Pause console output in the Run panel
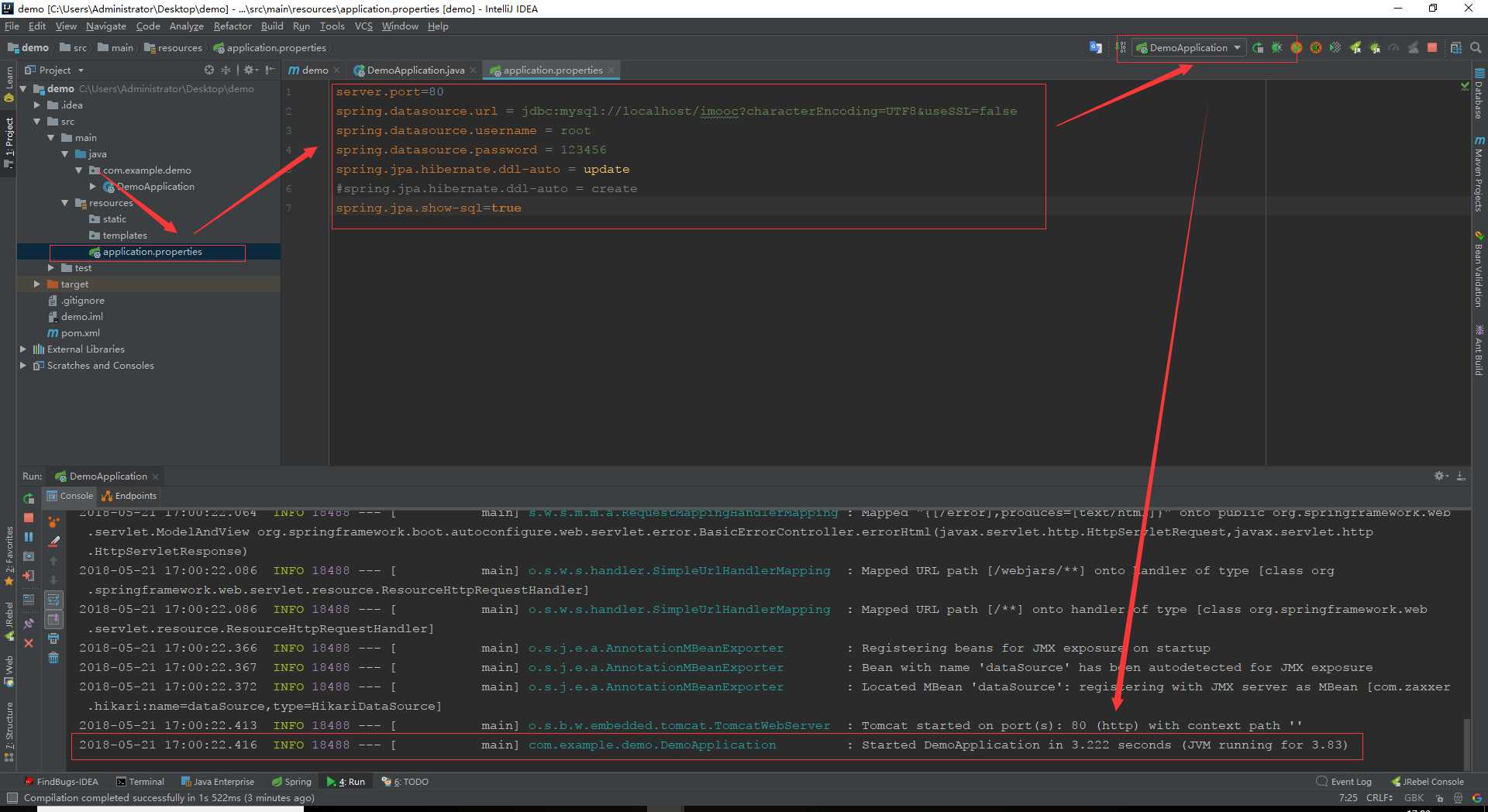Screen dimensions: 1488x812 (29, 537)
